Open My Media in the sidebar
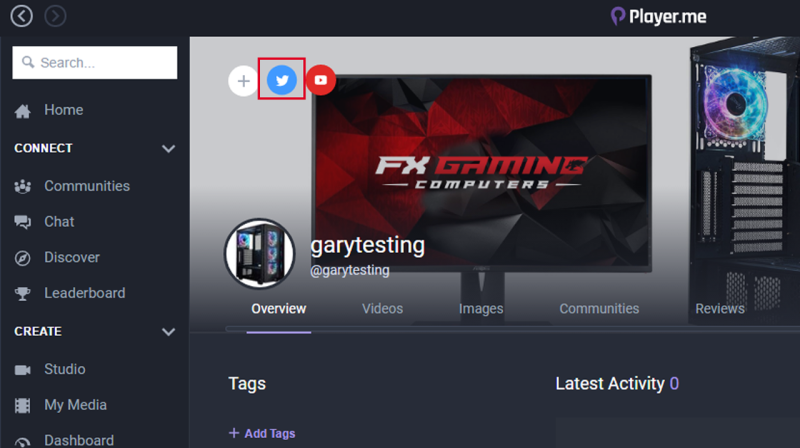This screenshot has height=448, width=800. [76, 405]
